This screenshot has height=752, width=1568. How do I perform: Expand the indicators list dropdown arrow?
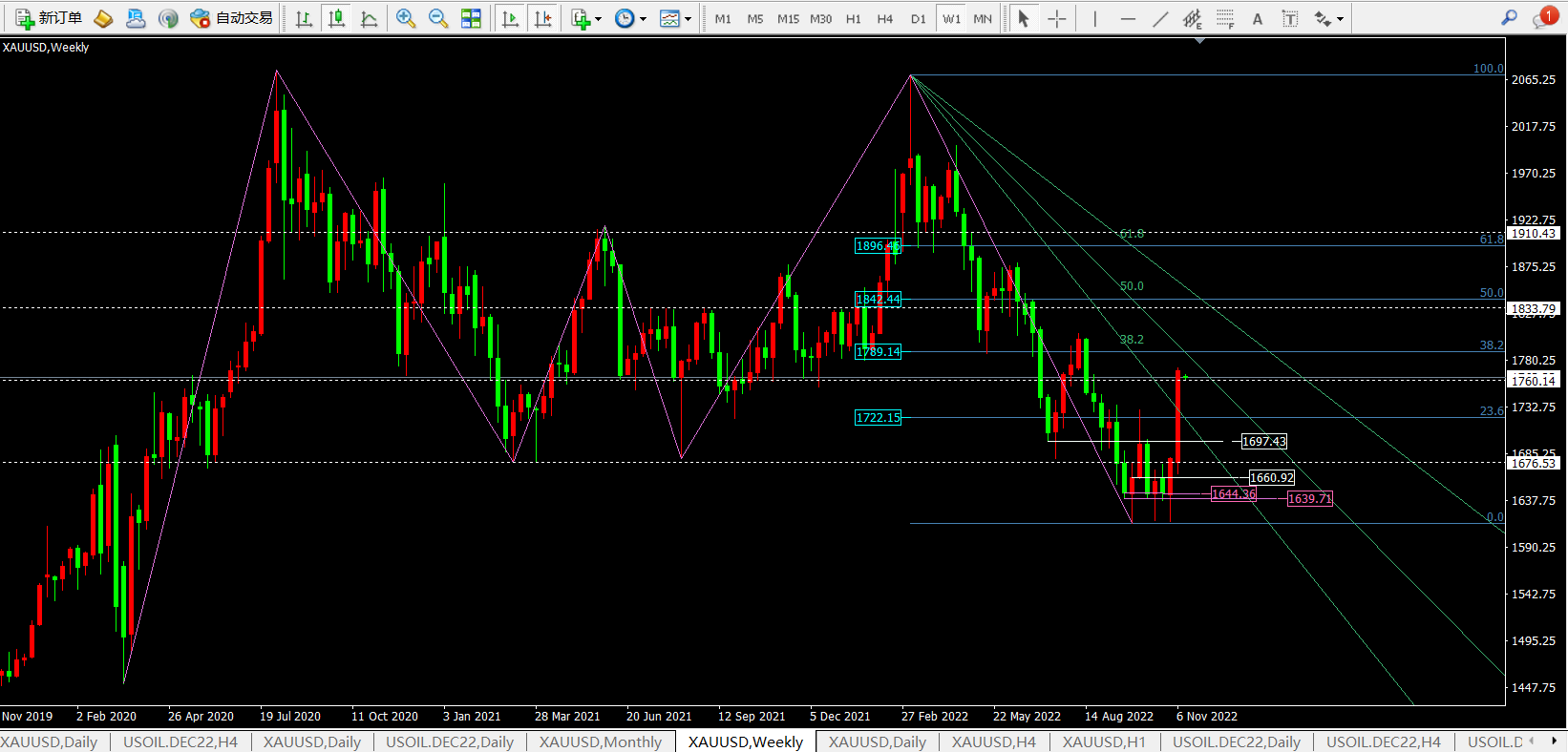point(599,19)
